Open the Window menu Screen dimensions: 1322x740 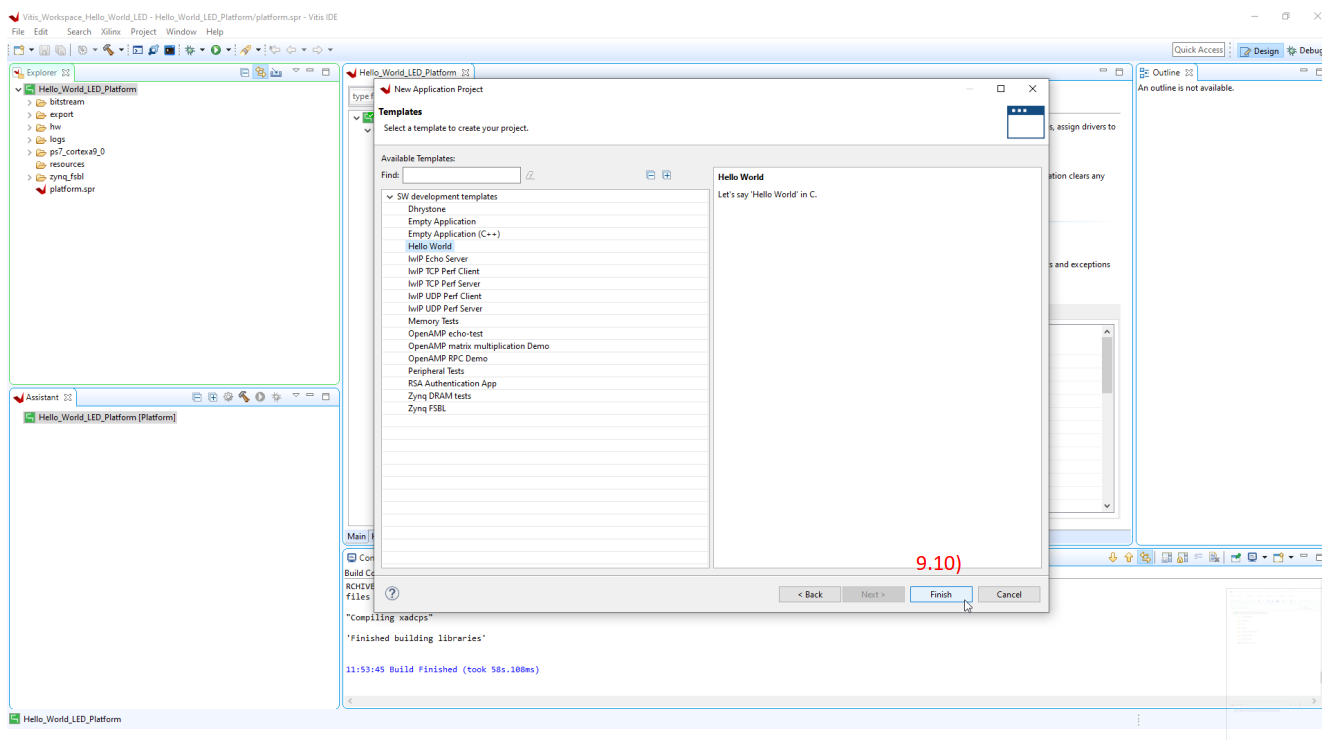click(181, 32)
